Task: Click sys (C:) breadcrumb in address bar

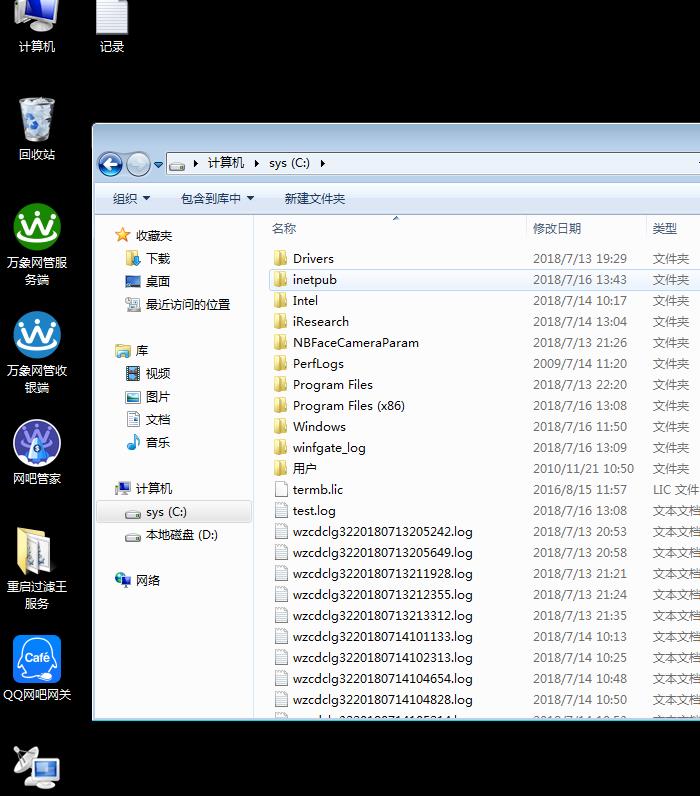Action: (289, 163)
